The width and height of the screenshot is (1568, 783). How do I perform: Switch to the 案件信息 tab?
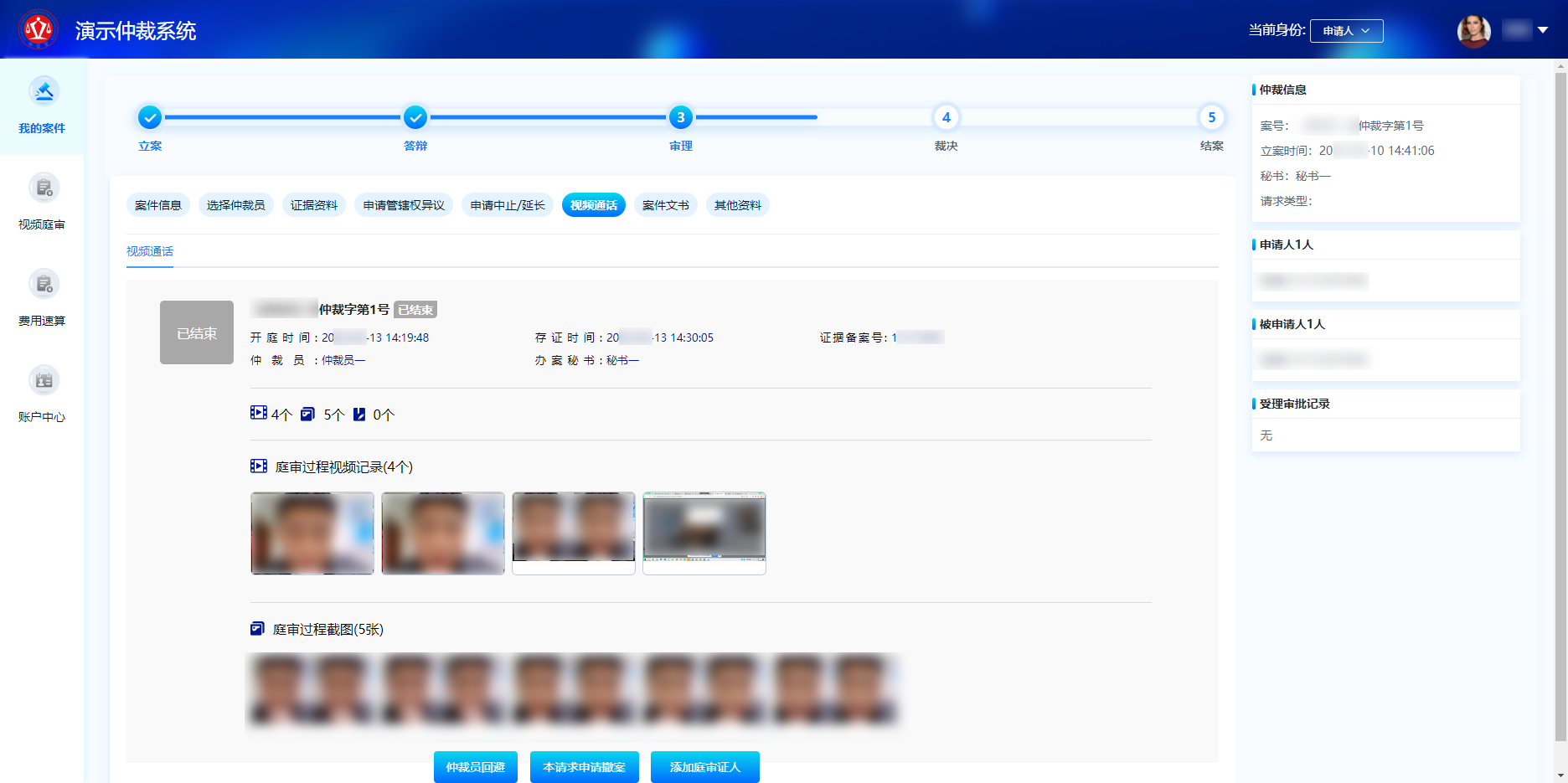158,205
